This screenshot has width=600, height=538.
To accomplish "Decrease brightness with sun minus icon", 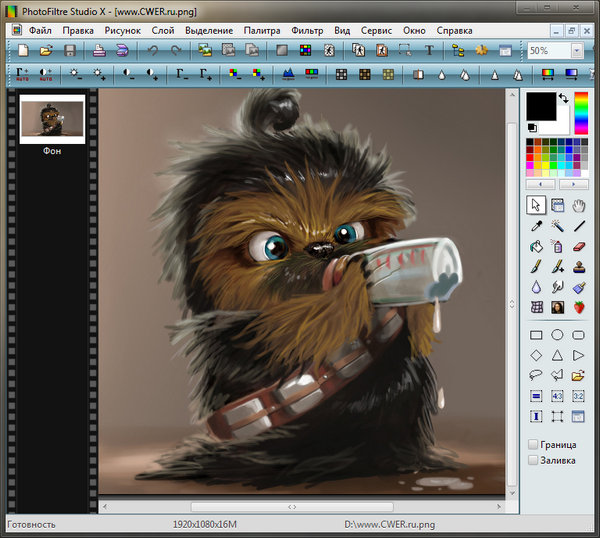I will [75, 74].
